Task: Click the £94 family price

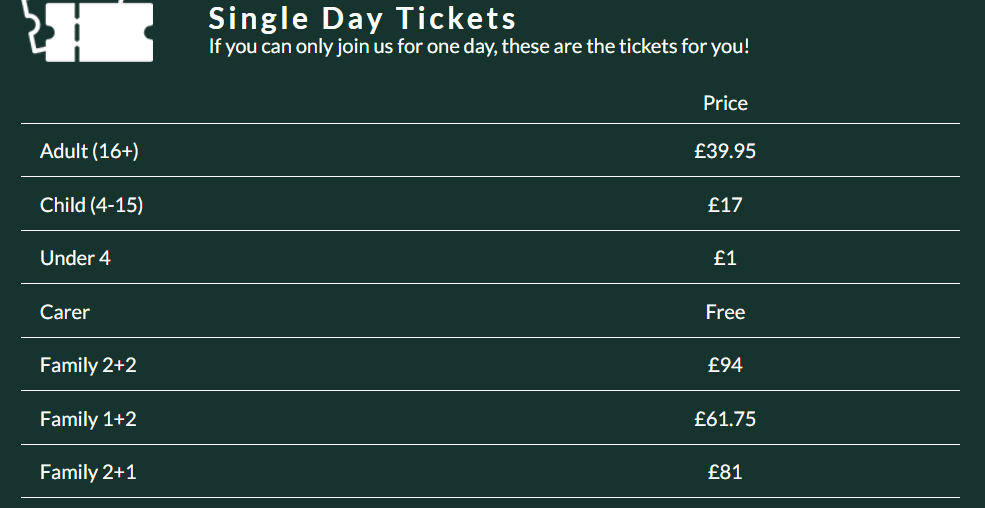Action: pos(725,365)
